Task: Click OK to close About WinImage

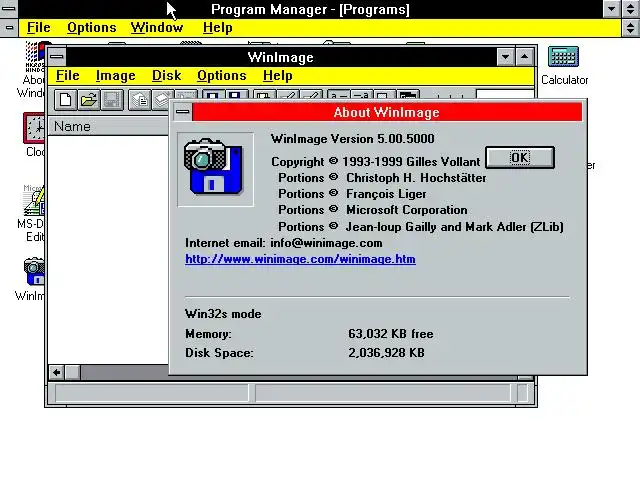Action: click(520, 158)
